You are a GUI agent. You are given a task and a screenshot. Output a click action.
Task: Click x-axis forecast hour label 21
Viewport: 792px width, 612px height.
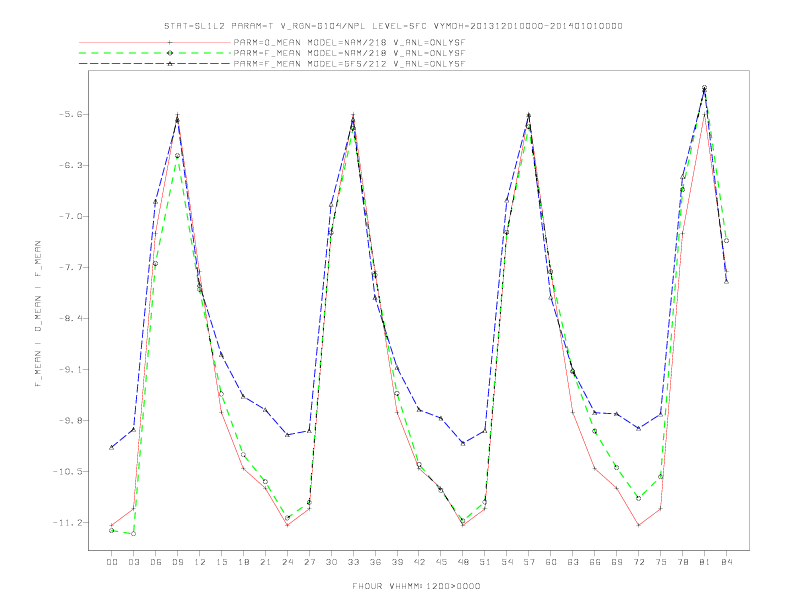265,562
